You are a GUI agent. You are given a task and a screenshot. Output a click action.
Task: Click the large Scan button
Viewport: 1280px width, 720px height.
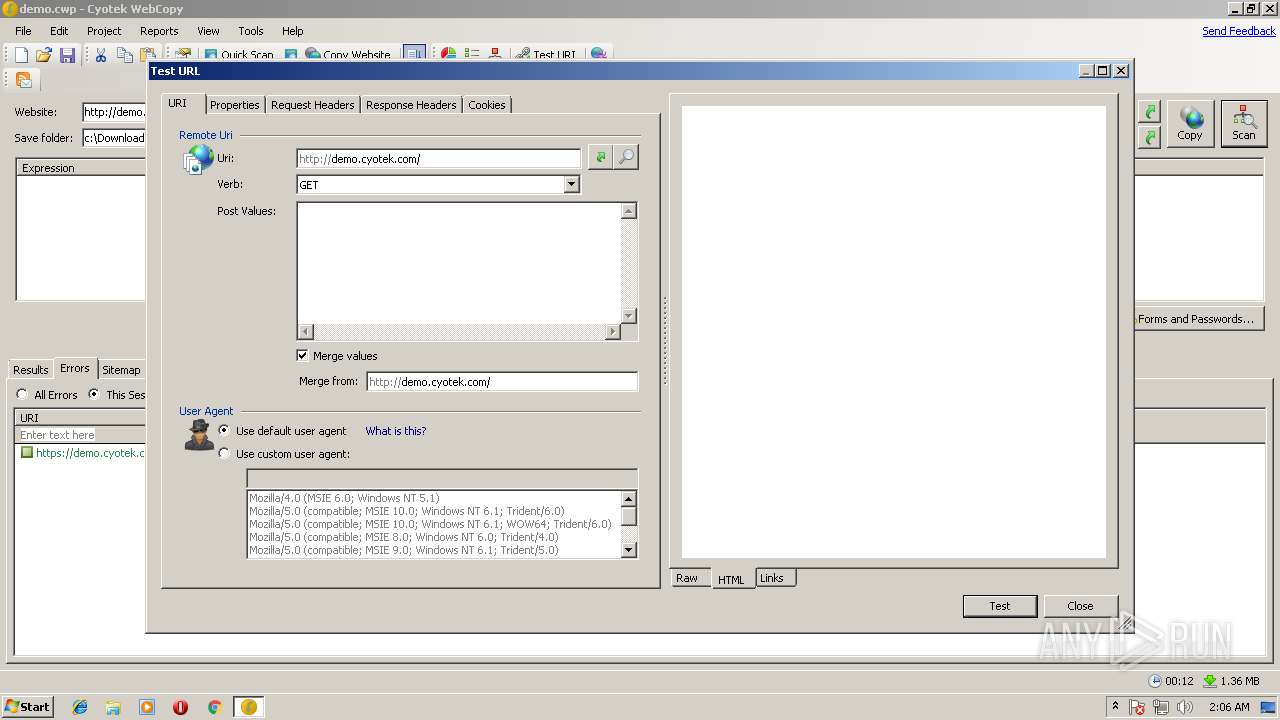(x=1243, y=124)
